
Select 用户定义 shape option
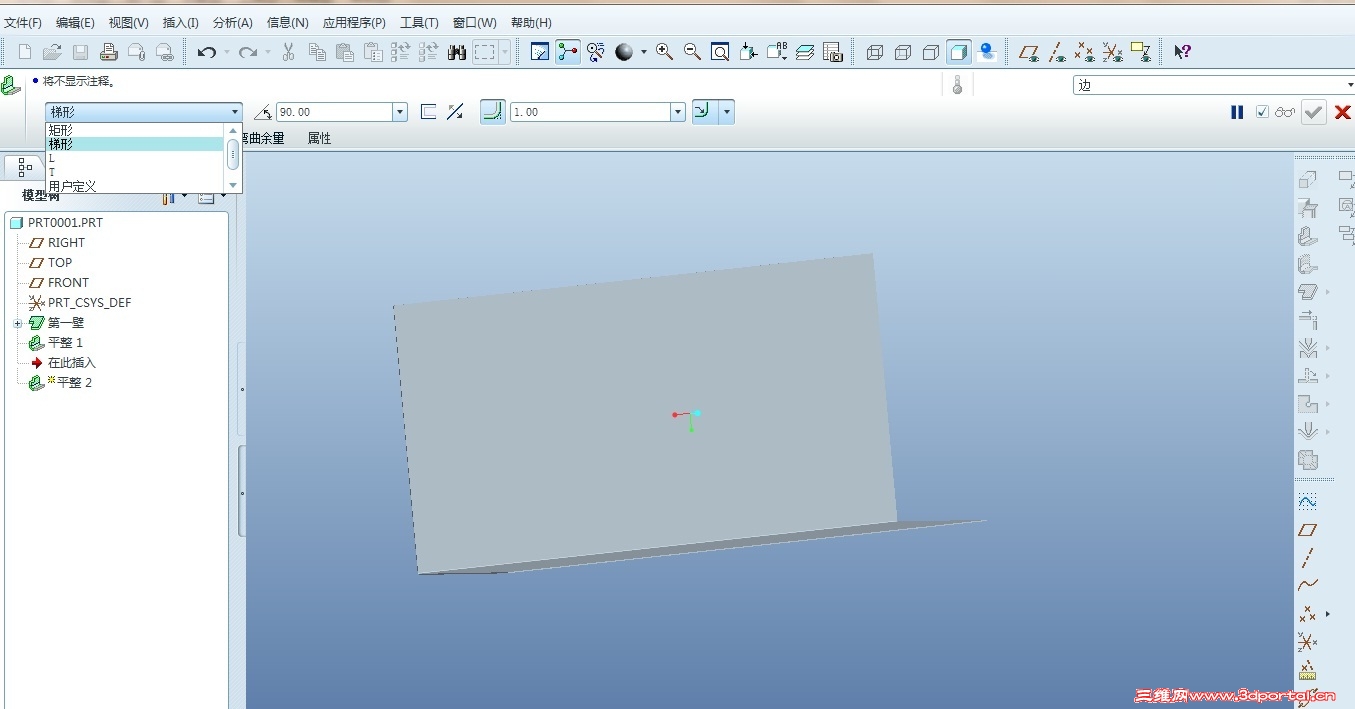pyautogui.click(x=135, y=186)
